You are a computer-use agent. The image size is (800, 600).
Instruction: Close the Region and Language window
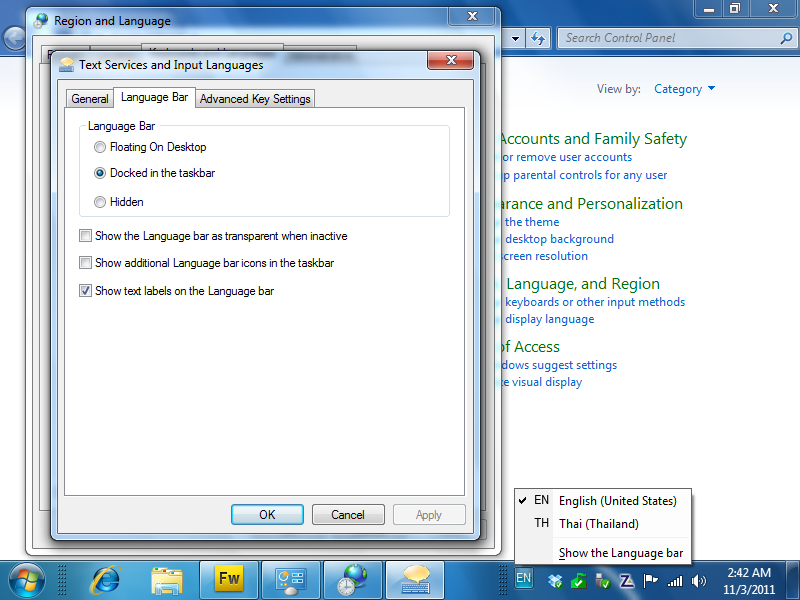pos(472,16)
